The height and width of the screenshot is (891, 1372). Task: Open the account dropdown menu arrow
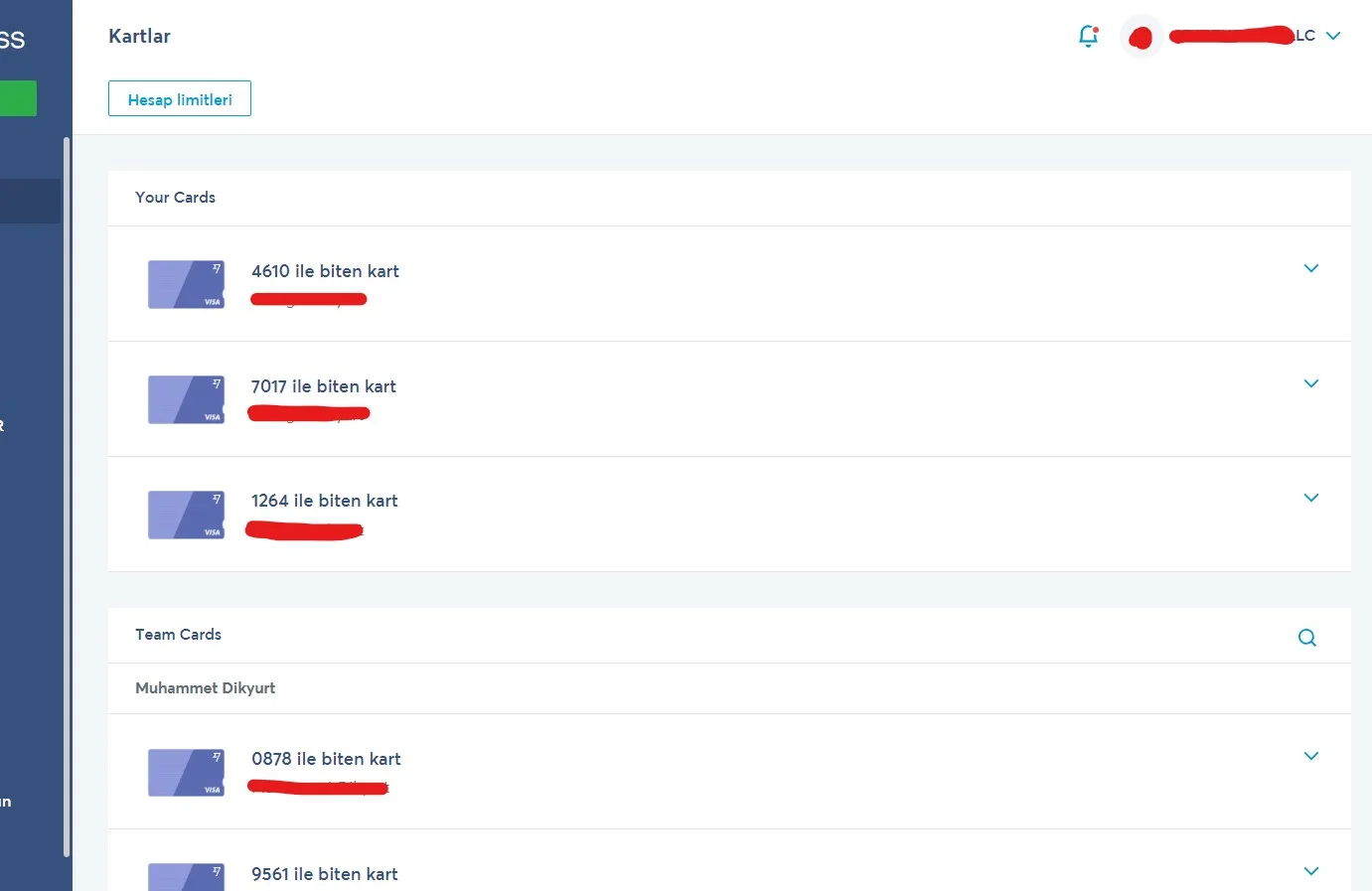point(1333,36)
